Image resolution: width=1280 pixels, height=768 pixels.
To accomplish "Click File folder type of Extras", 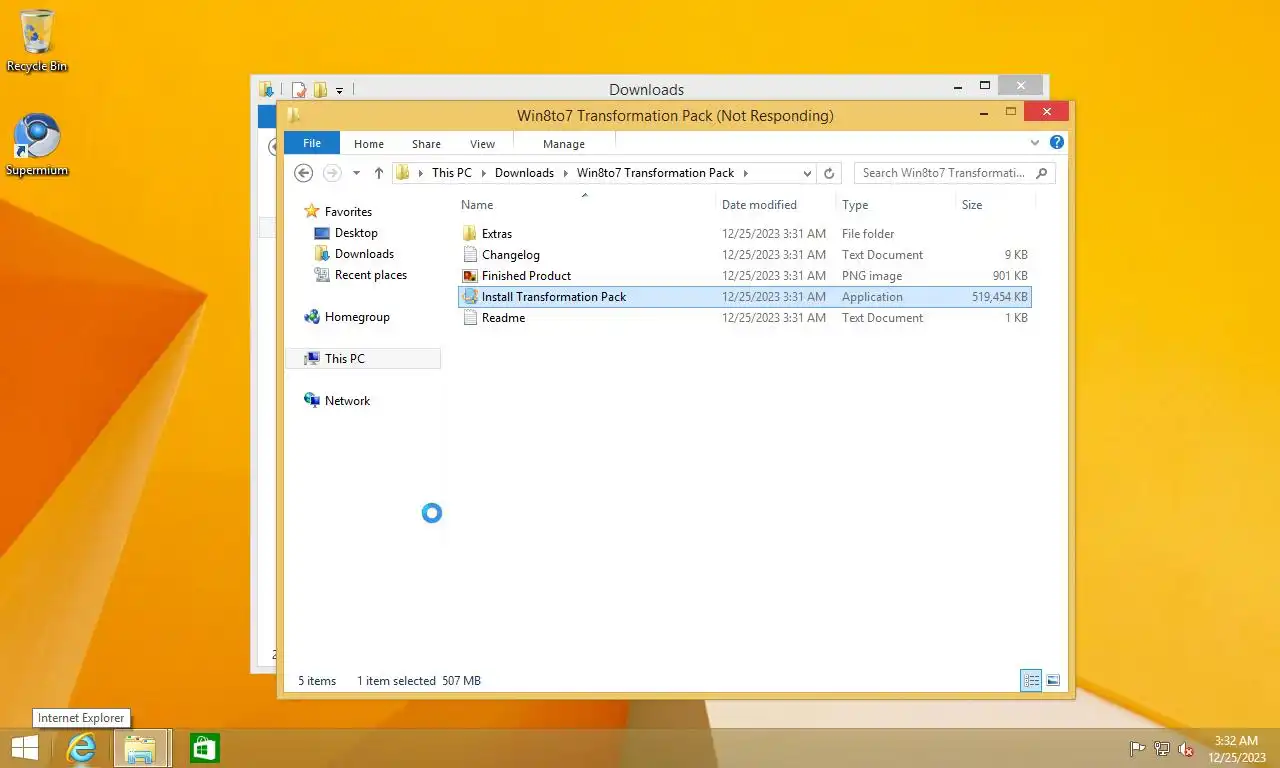I will (x=868, y=233).
